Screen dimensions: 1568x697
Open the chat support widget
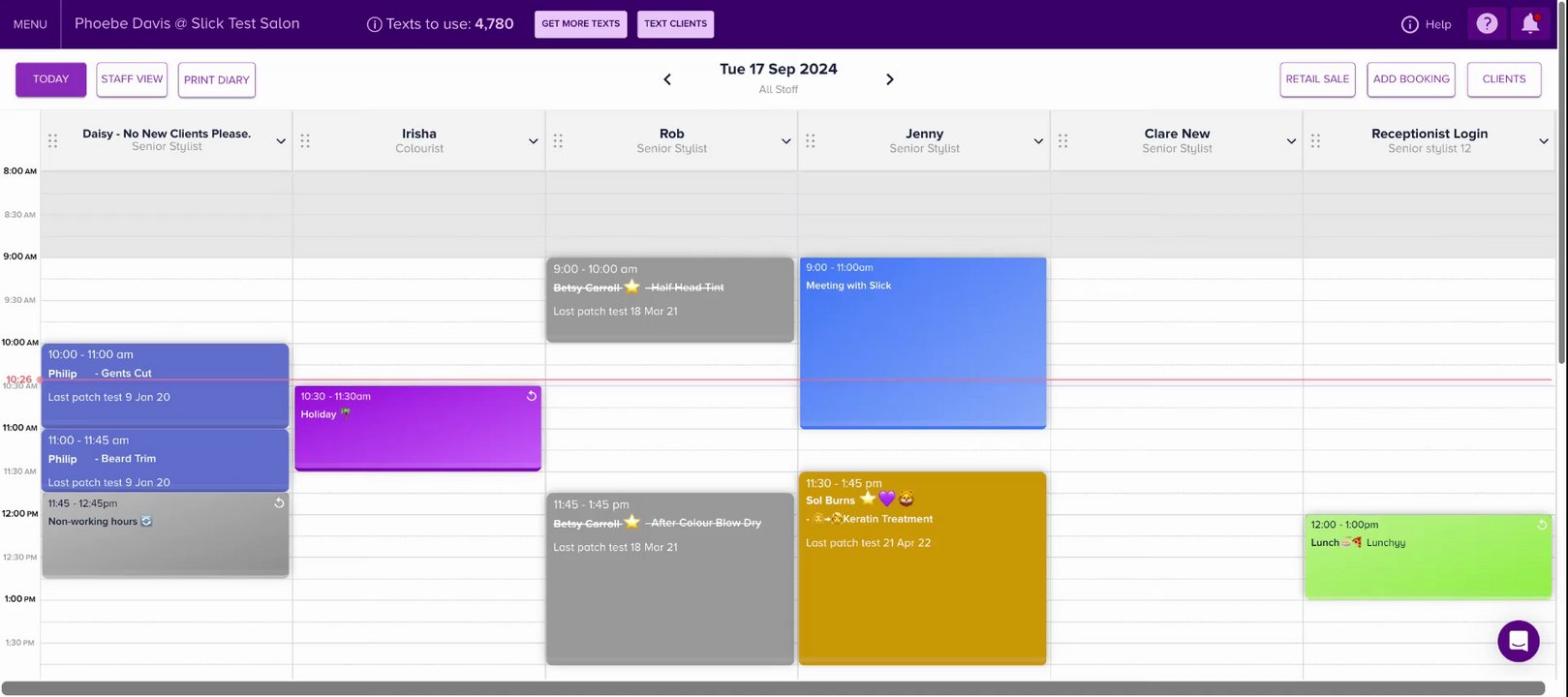pos(1518,641)
